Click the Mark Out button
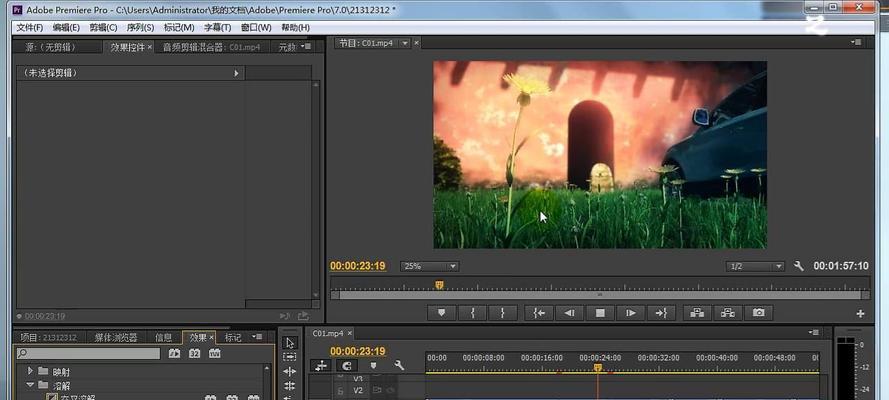 502,313
